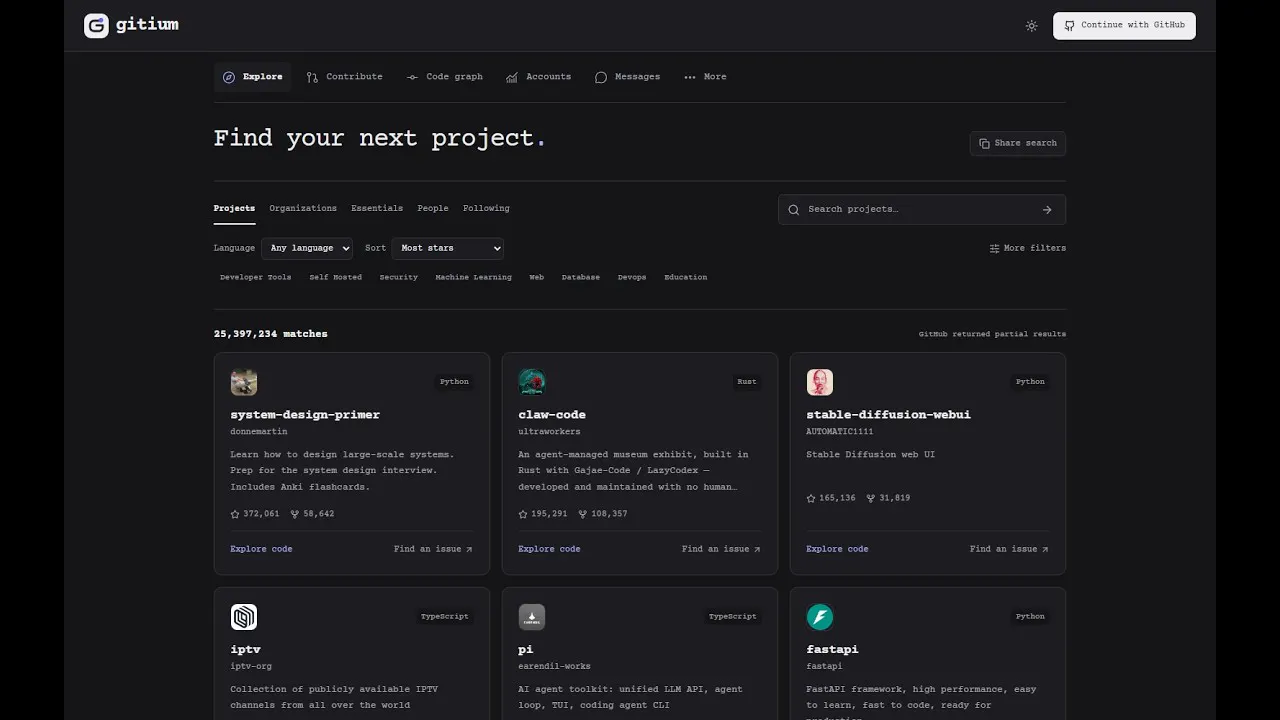The height and width of the screenshot is (720, 1280).
Task: Click the 25,397,234 matches count text
Action: (x=271, y=334)
